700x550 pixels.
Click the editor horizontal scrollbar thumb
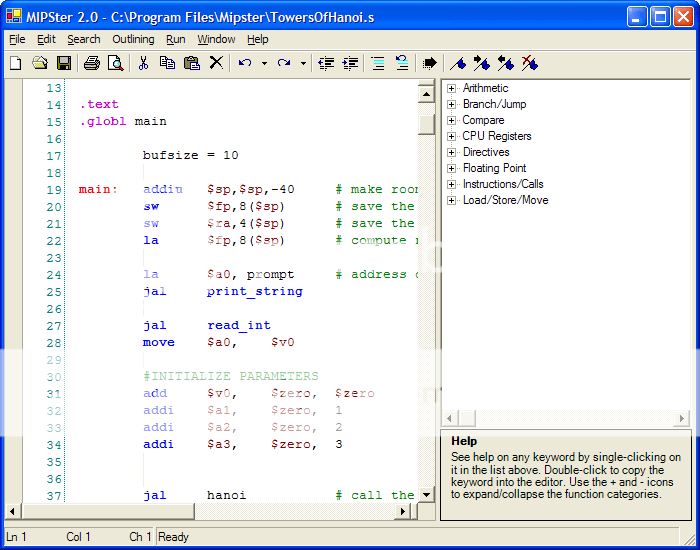(108, 512)
